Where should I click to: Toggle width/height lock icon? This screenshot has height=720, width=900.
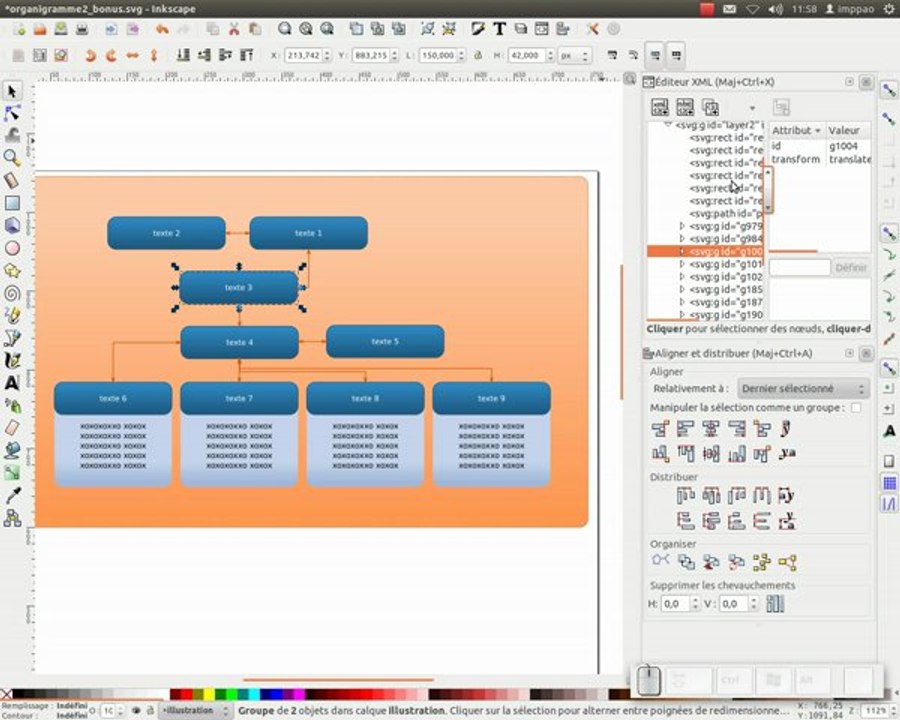pos(478,56)
